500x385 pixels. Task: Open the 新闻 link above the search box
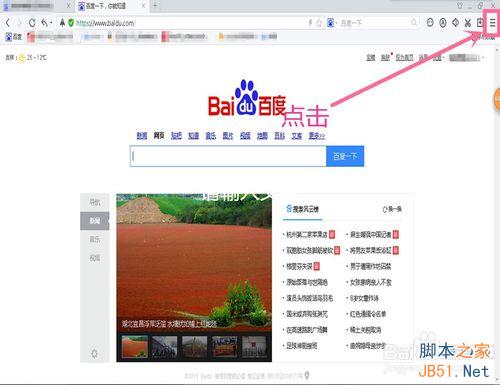tap(142, 135)
